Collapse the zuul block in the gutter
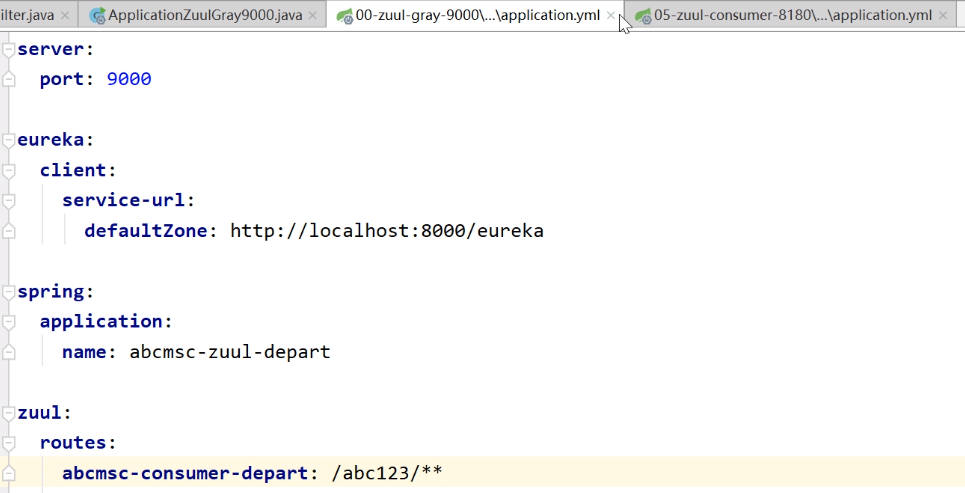This screenshot has width=965, height=493. point(9,412)
